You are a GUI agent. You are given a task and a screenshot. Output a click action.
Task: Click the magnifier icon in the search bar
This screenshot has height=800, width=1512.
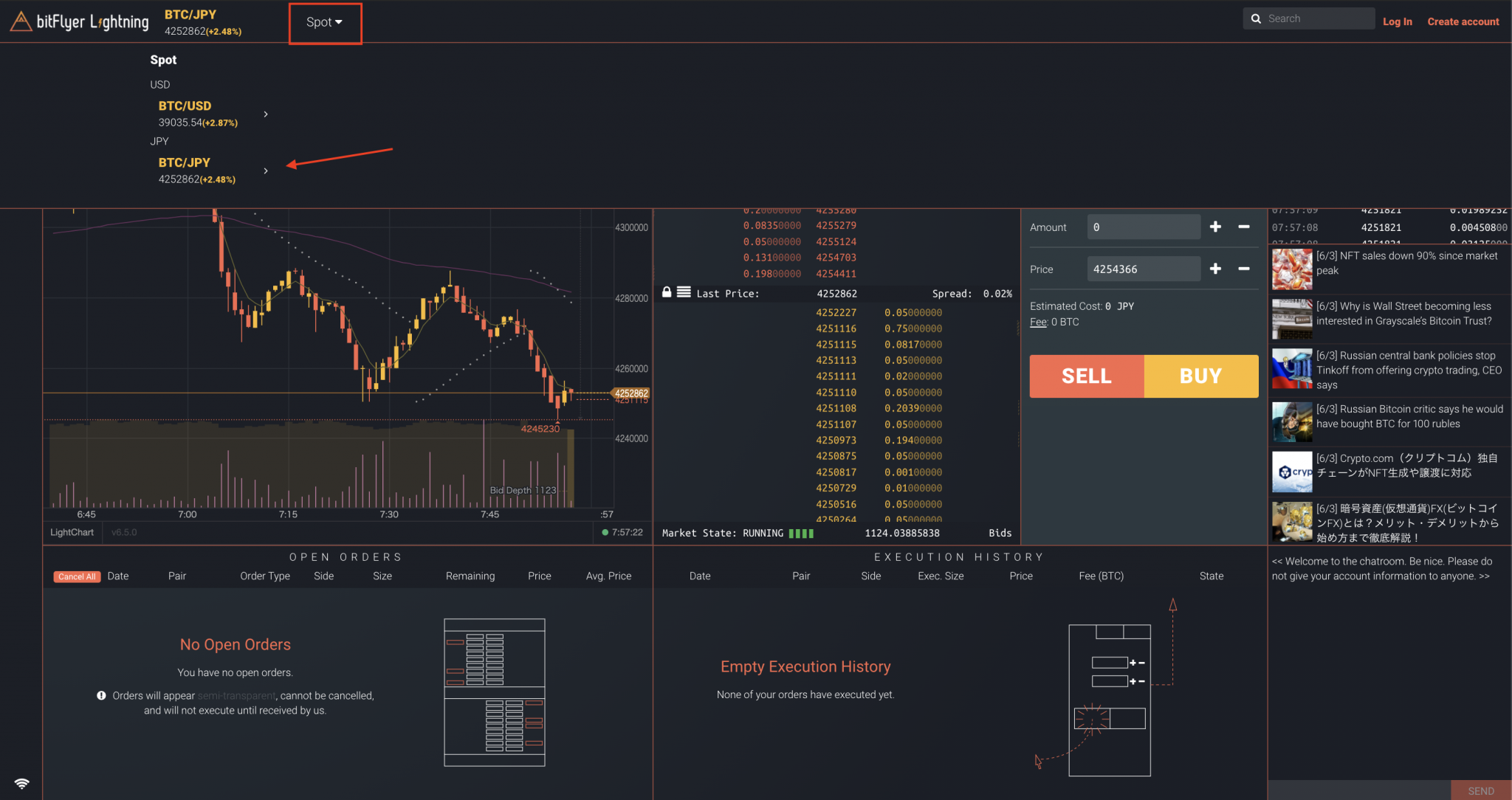pyautogui.click(x=1257, y=18)
